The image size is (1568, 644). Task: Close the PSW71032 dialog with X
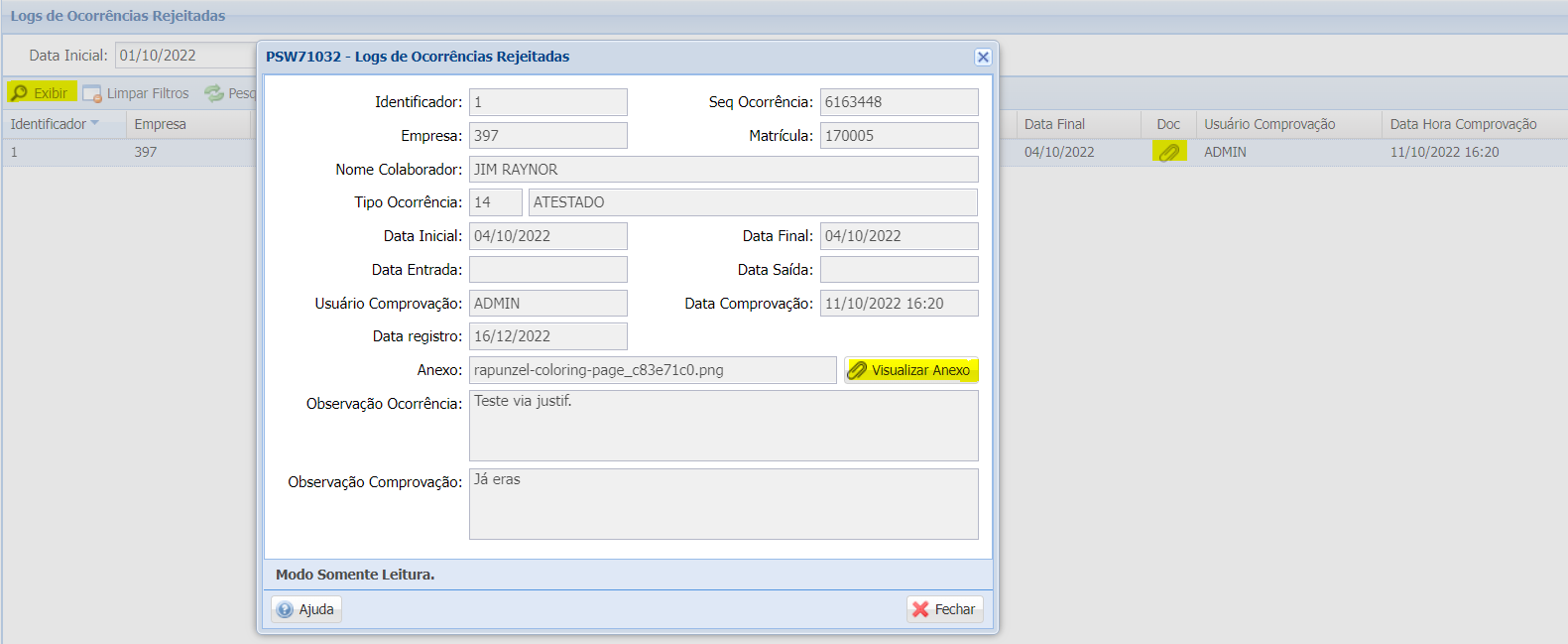pos(983,57)
